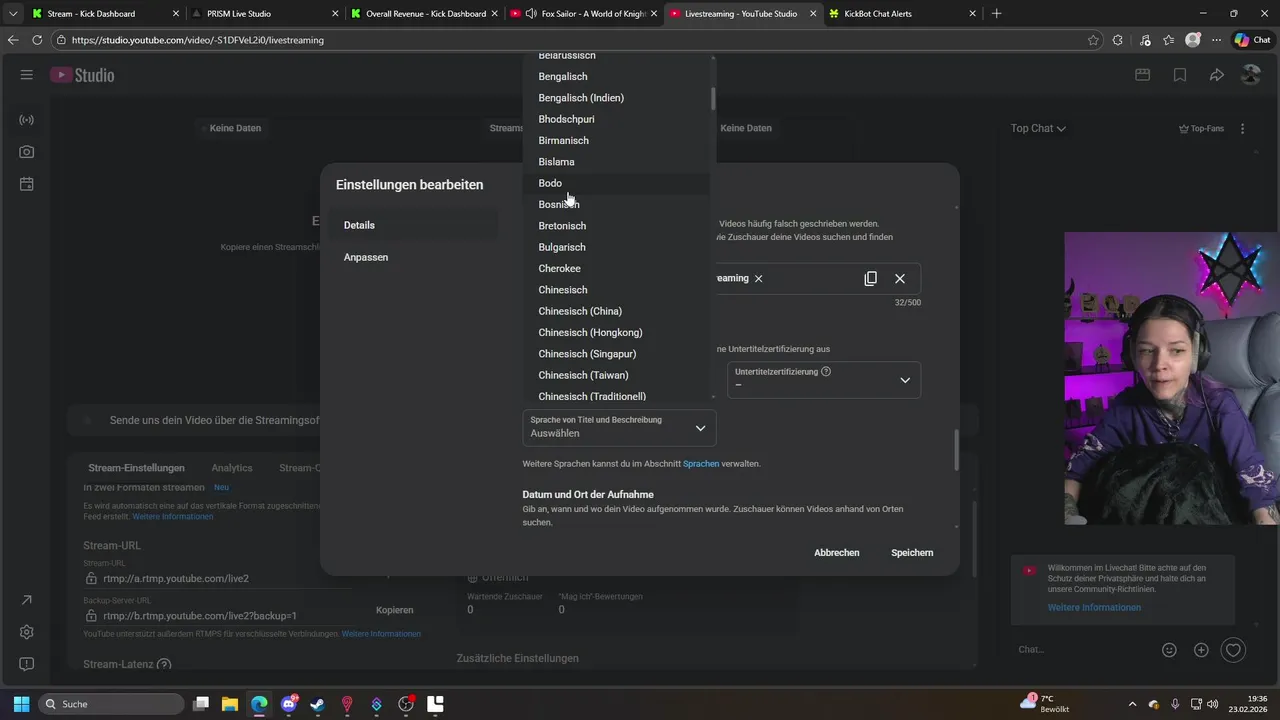
Task: Open the browser tab list chevron
Action: click(x=13, y=14)
